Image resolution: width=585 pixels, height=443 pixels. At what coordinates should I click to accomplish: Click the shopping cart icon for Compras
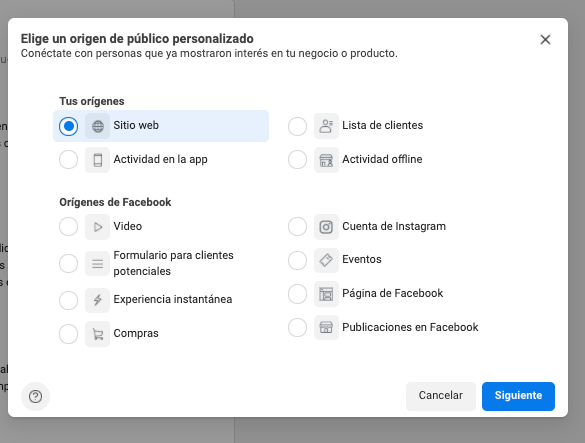coord(97,334)
